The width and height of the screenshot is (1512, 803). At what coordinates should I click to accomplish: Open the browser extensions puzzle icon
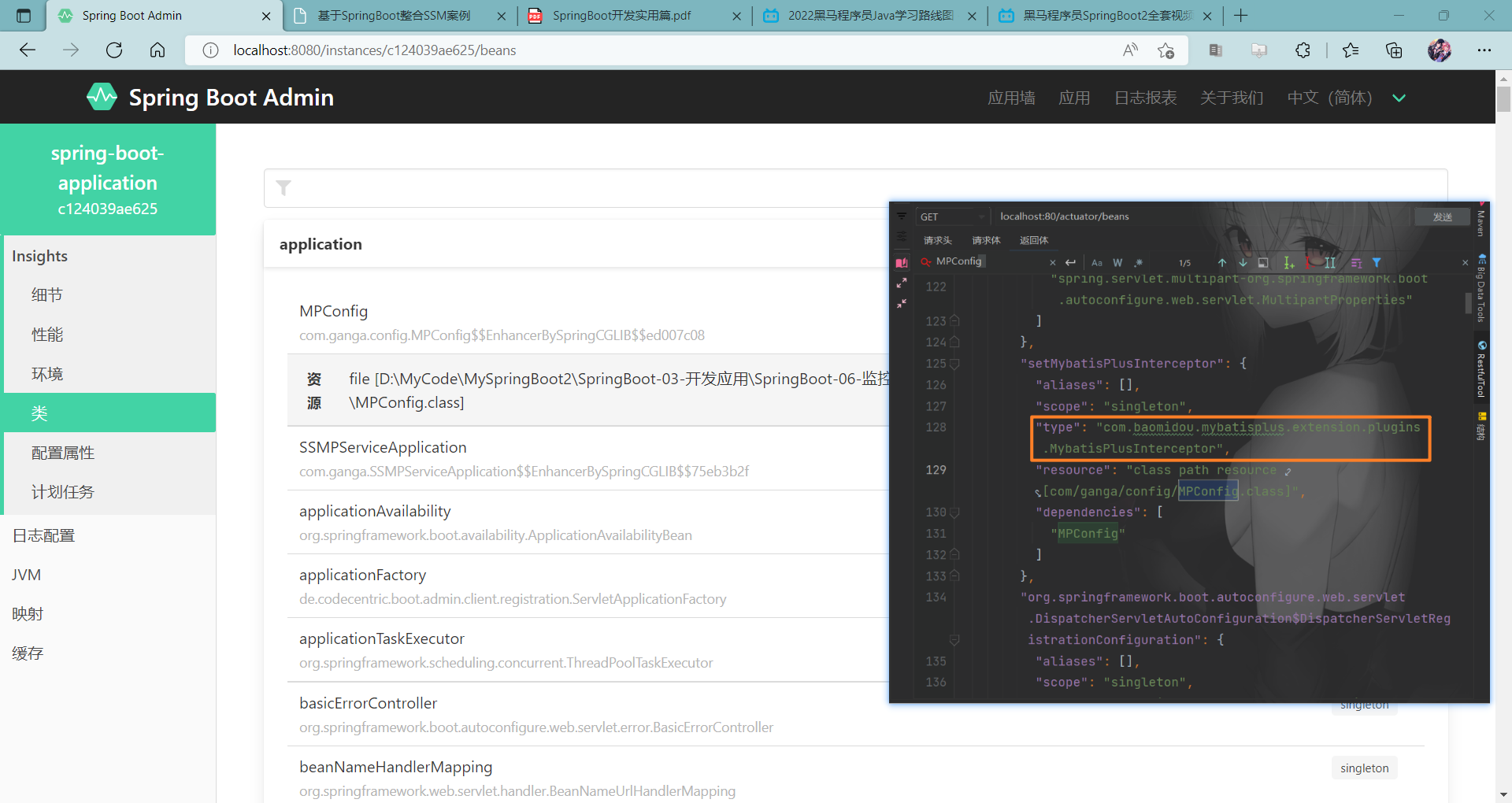[x=1303, y=50]
